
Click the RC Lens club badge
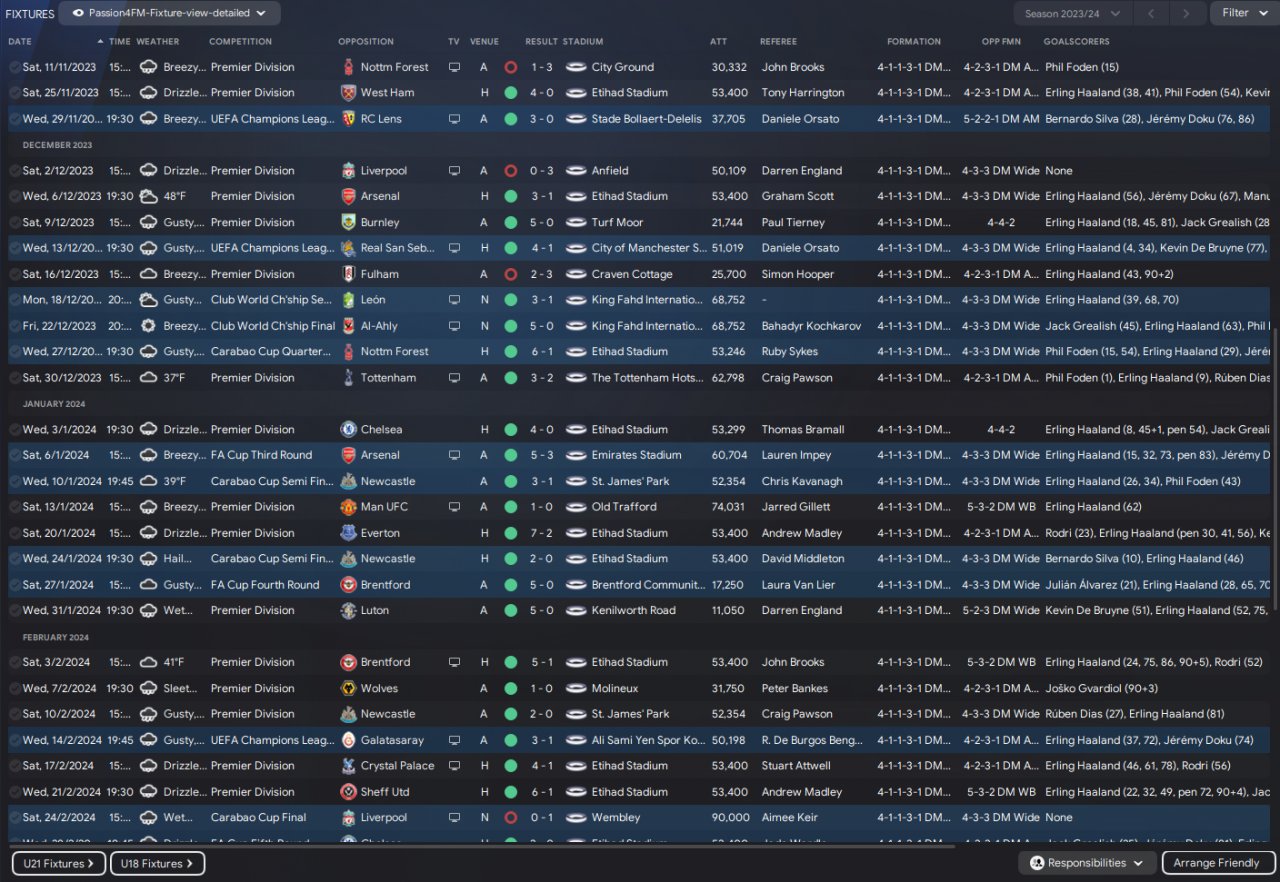[x=348, y=119]
